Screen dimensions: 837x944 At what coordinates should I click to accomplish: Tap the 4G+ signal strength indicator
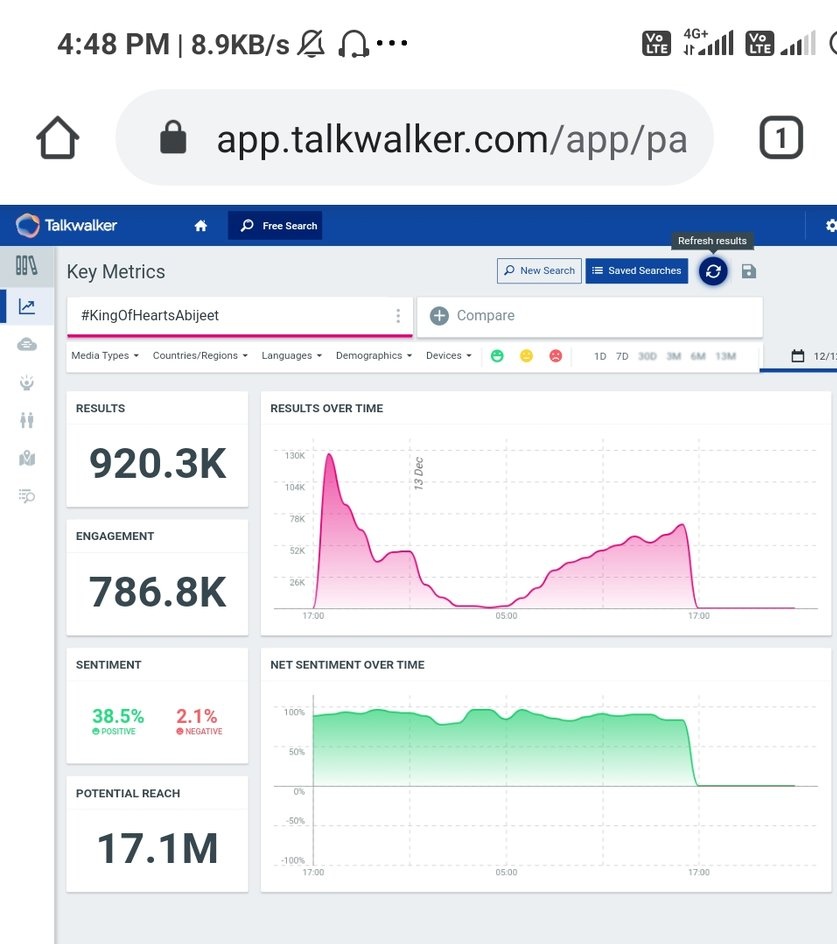(x=708, y=42)
